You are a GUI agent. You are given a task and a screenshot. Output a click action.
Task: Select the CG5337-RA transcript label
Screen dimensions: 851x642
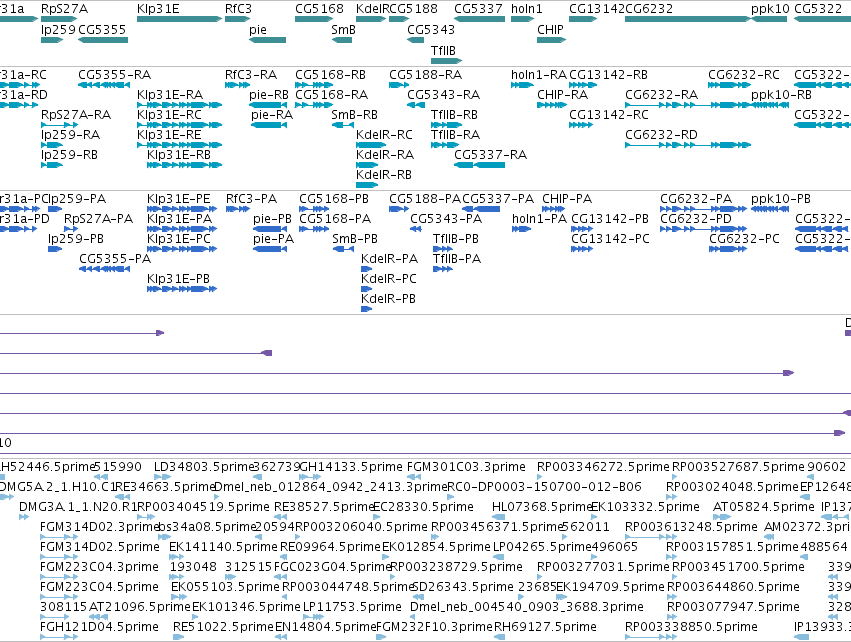click(x=491, y=155)
